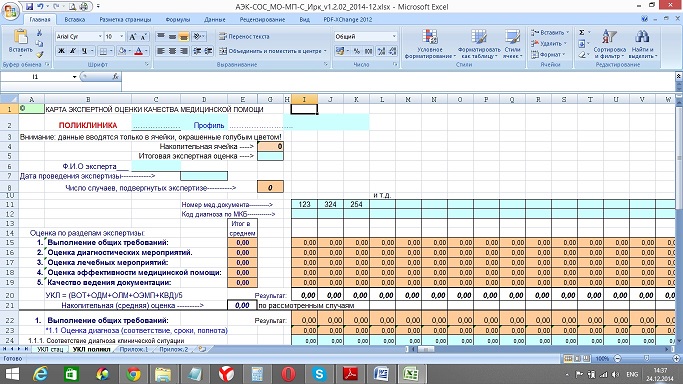This screenshot has width=683, height=384.
Task: Expand the Arial Cyr font name dropdown
Action: (100, 37)
